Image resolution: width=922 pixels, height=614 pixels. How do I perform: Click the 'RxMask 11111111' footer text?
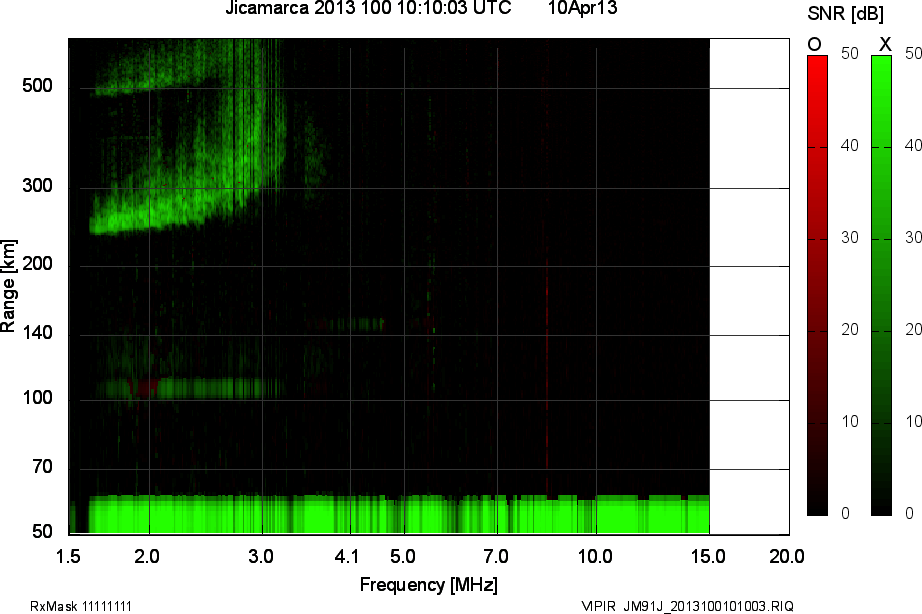pyautogui.click(x=81, y=606)
